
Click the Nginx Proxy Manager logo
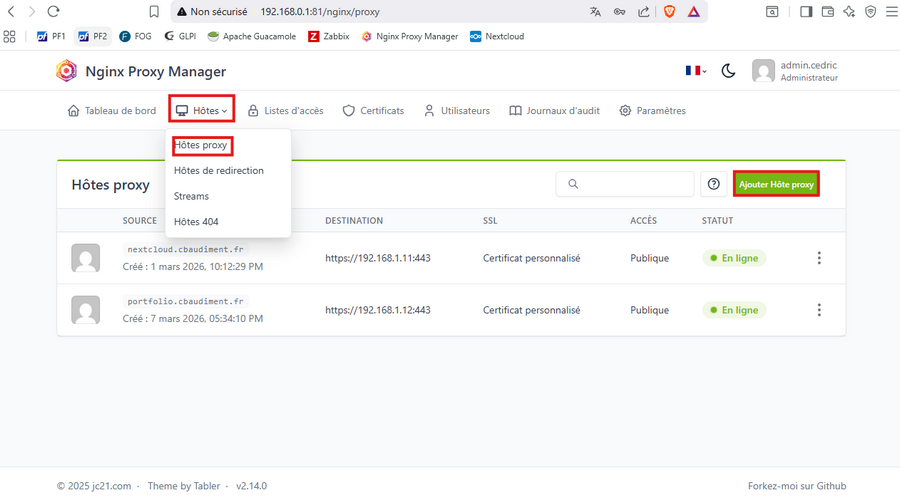point(66,71)
